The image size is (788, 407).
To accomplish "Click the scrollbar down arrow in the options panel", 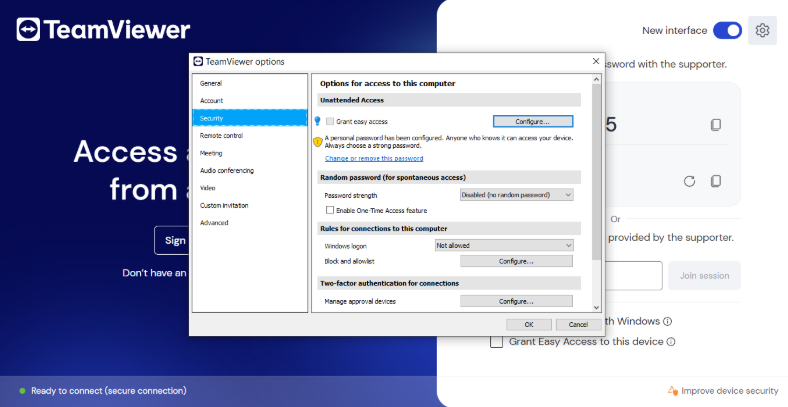I will (597, 308).
